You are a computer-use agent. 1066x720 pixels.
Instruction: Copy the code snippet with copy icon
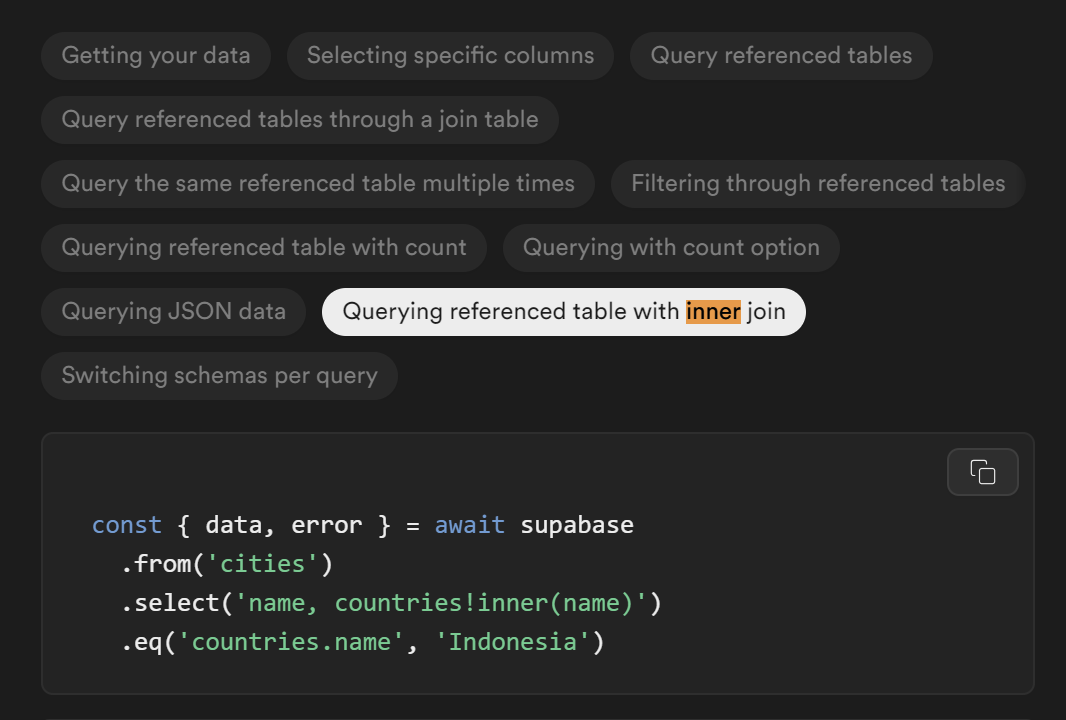click(982, 472)
